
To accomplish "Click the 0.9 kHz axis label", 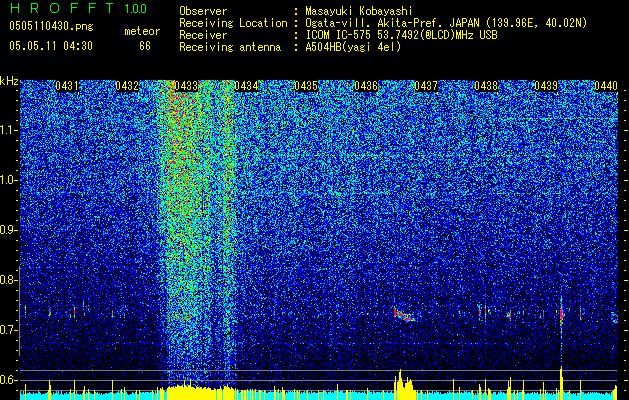I will pos(8,230).
